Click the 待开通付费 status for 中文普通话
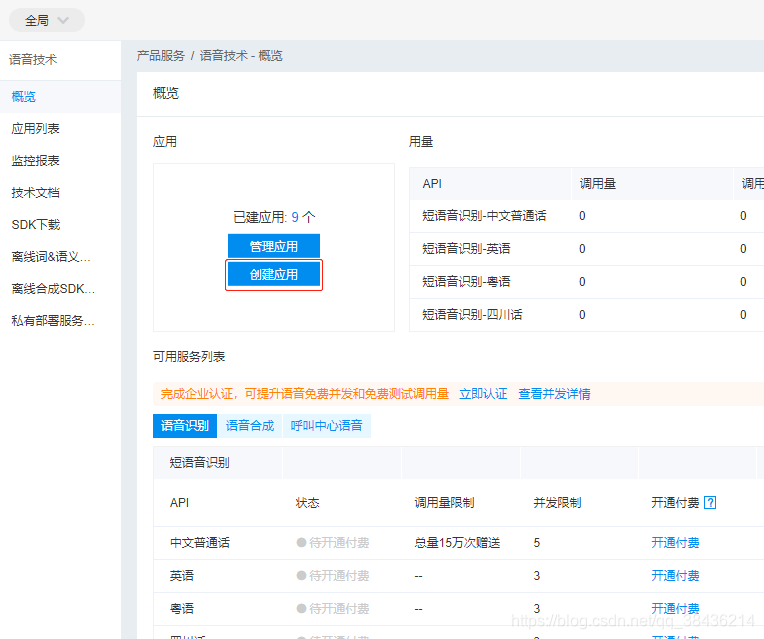Image resolution: width=764 pixels, height=639 pixels. click(333, 542)
